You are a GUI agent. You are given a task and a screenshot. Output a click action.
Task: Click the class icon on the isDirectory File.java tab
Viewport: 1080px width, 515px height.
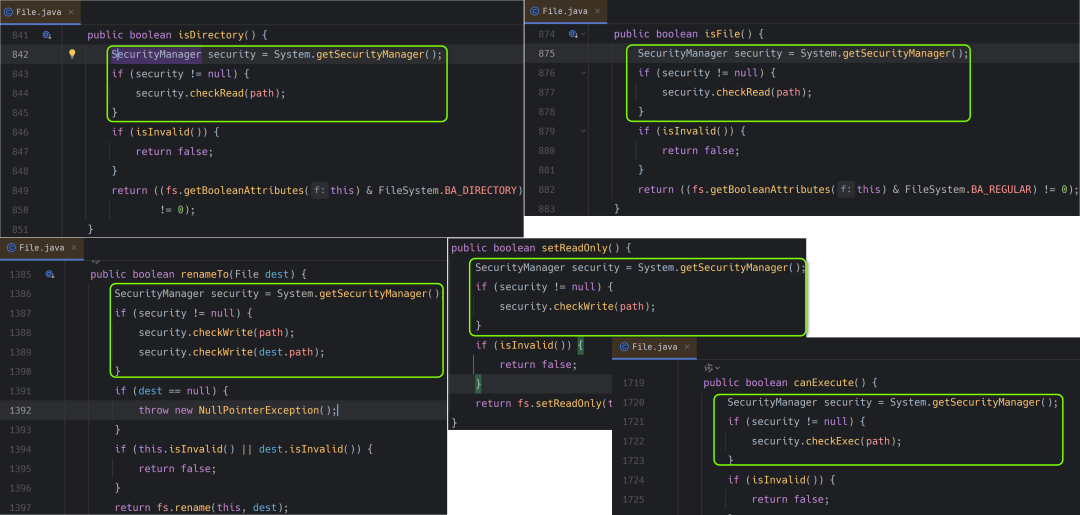point(8,12)
